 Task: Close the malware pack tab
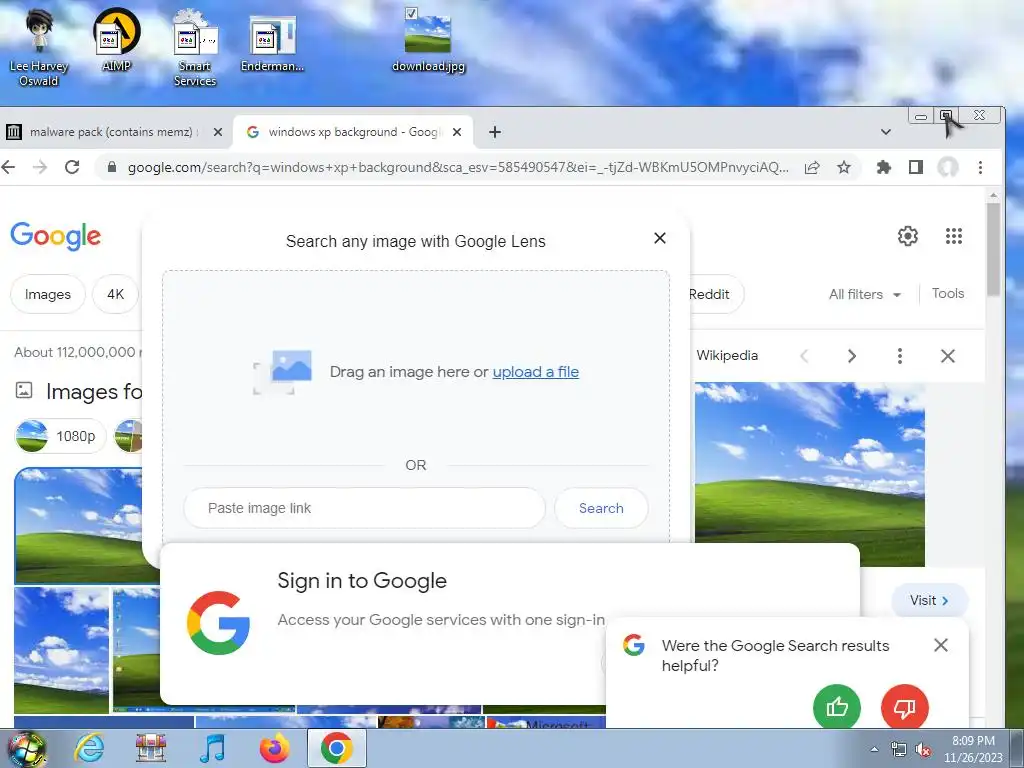tap(217, 132)
